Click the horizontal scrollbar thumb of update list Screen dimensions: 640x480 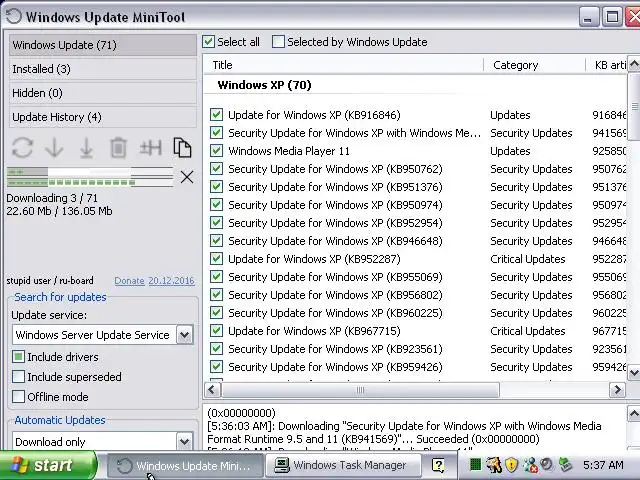pos(360,390)
